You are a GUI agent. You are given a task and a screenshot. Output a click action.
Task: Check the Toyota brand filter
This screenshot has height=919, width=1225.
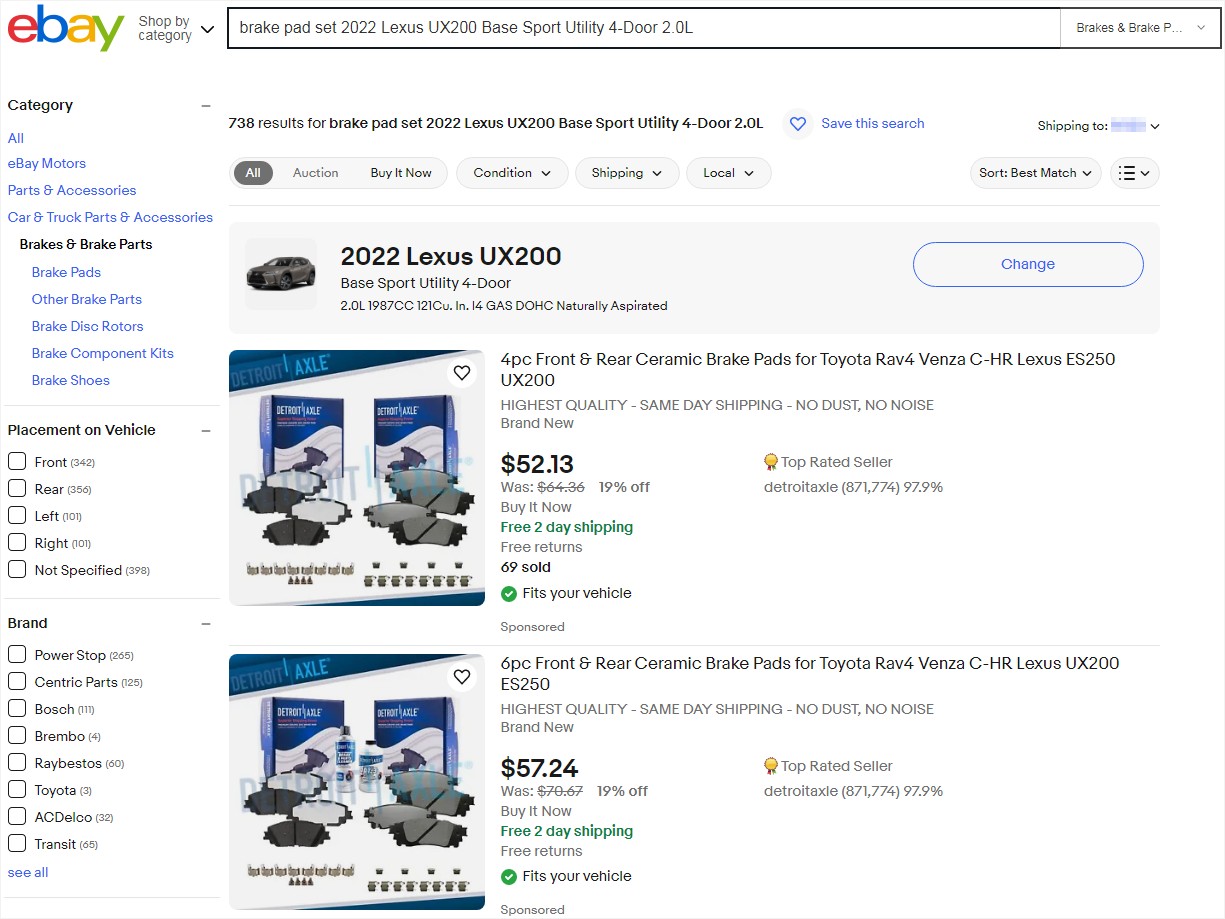(17, 789)
